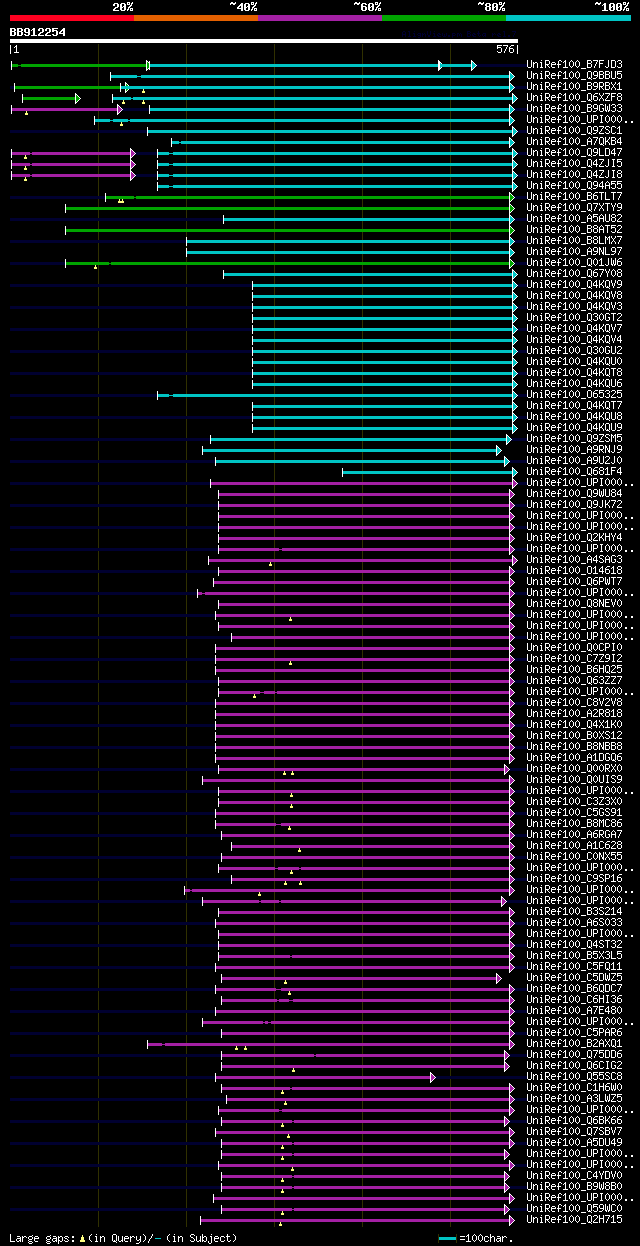
Task: Select the query name BB912254
Action: 38,32
